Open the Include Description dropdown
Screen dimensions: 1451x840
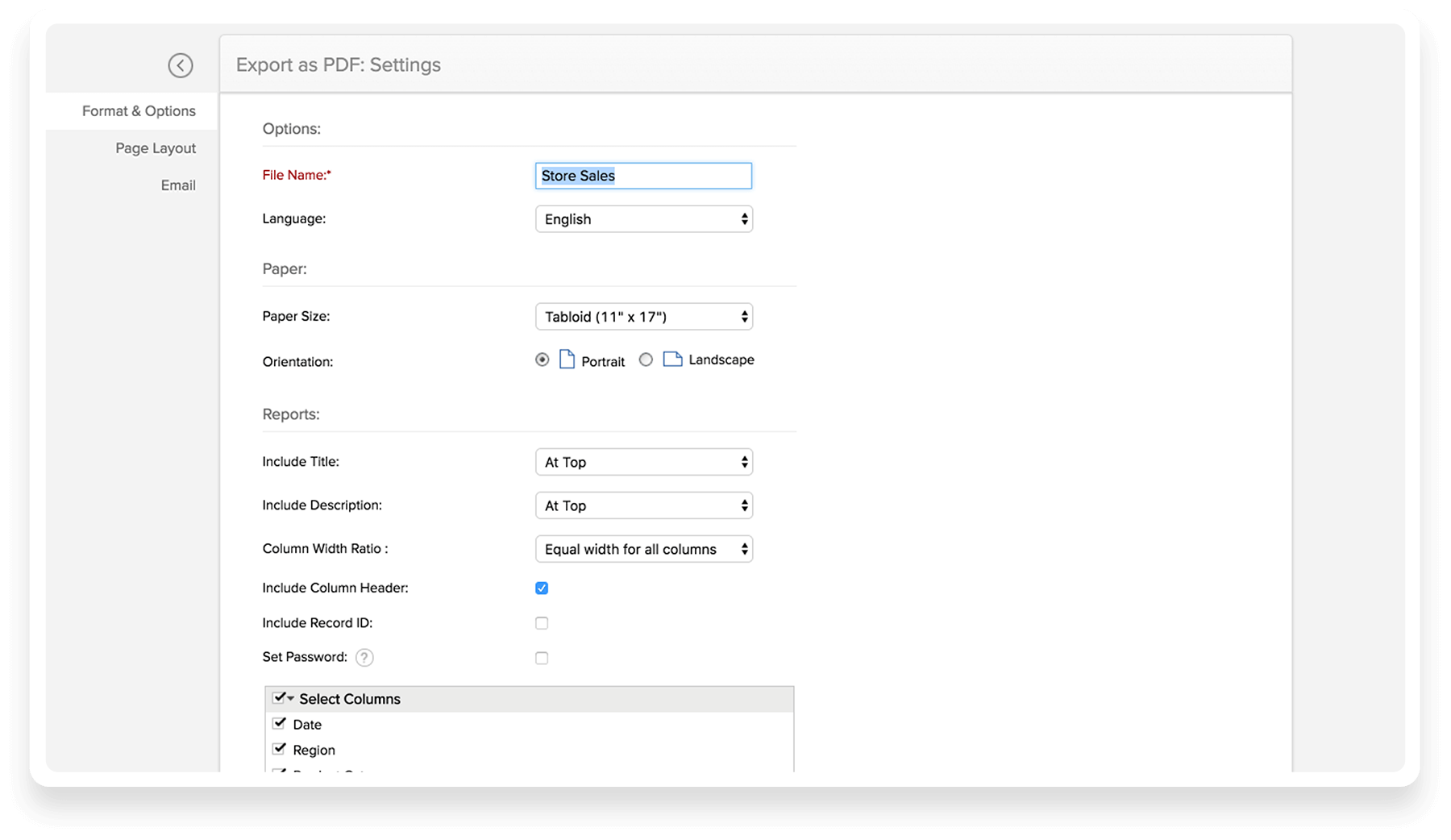click(643, 505)
